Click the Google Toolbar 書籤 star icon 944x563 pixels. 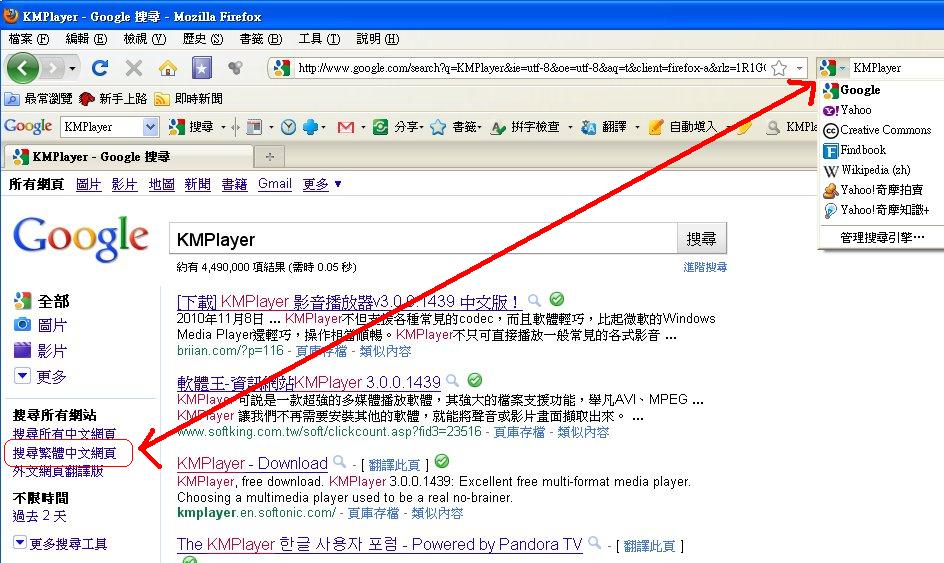coord(438,127)
